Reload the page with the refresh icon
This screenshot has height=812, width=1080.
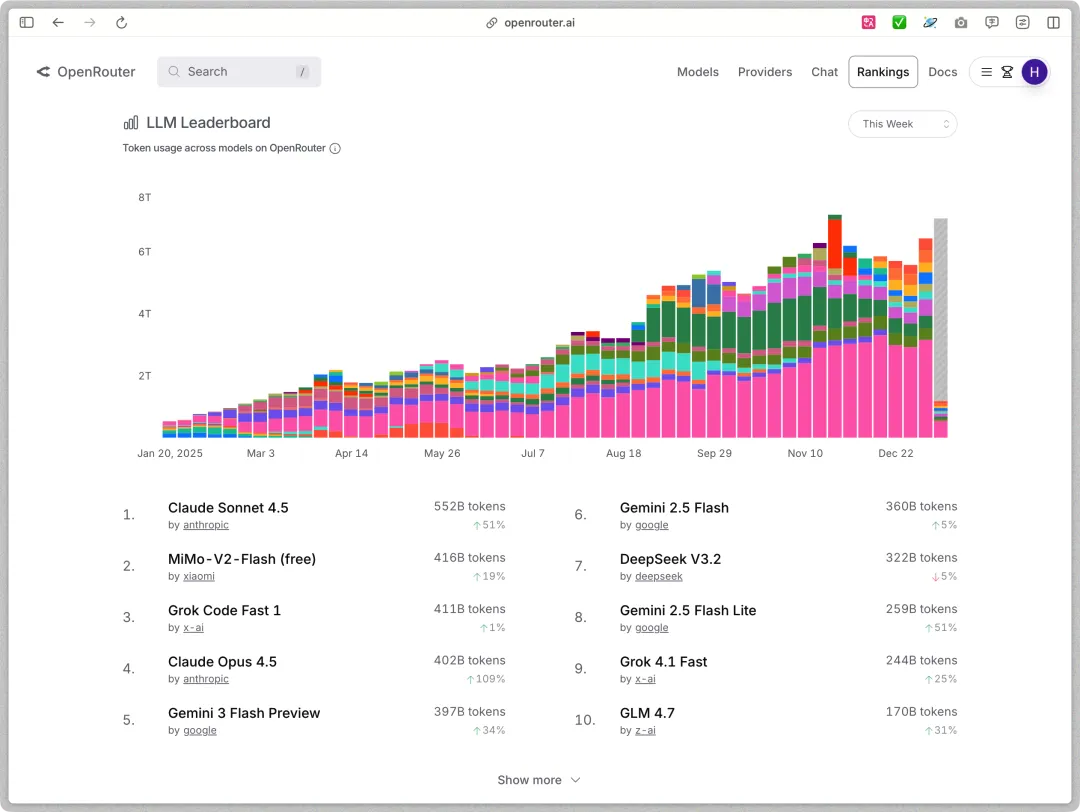point(121,22)
